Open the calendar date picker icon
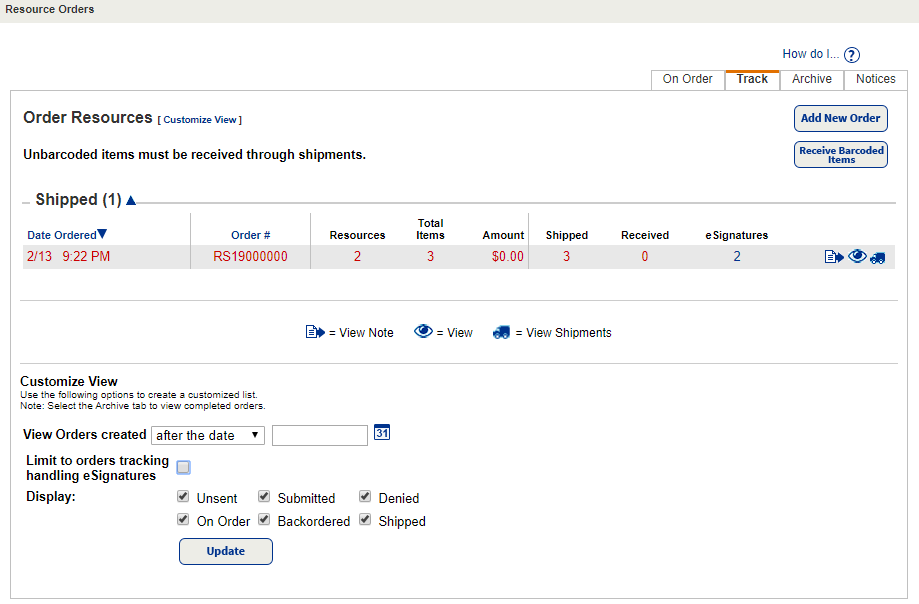 point(382,432)
